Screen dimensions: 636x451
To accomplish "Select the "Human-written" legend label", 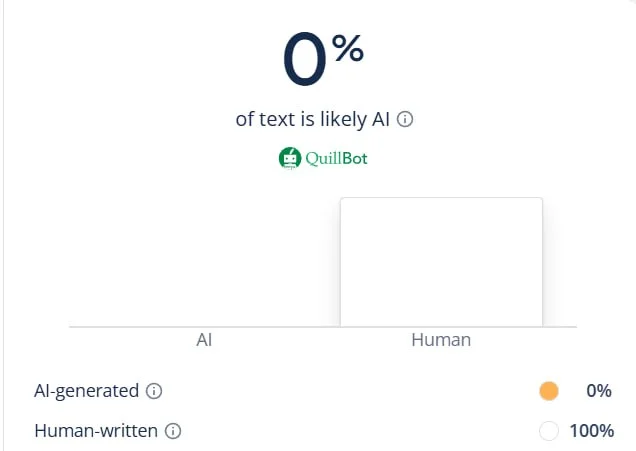I will pyautogui.click(x=97, y=432).
